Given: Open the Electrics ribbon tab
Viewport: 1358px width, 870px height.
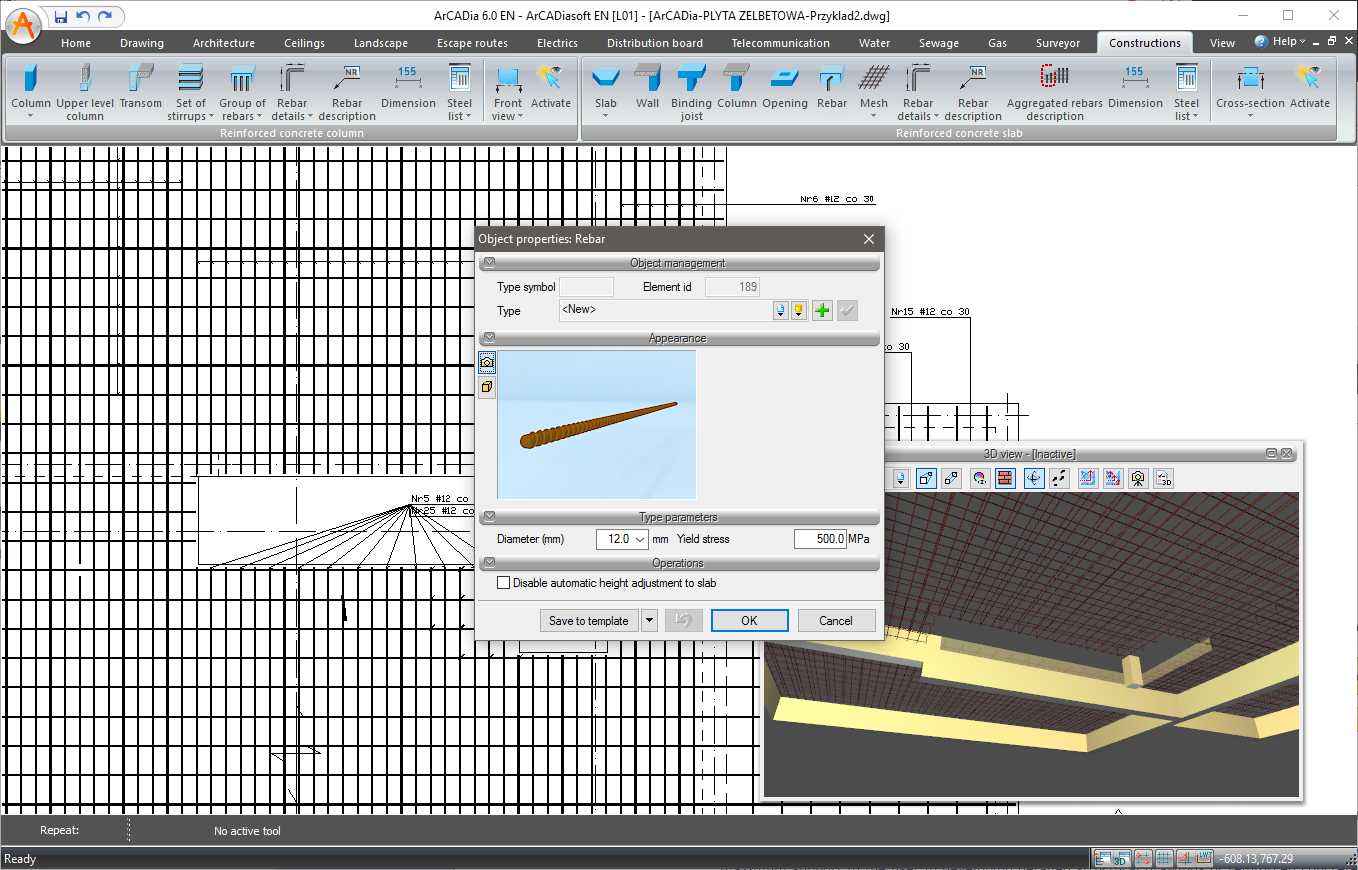Looking at the screenshot, I should click(557, 43).
